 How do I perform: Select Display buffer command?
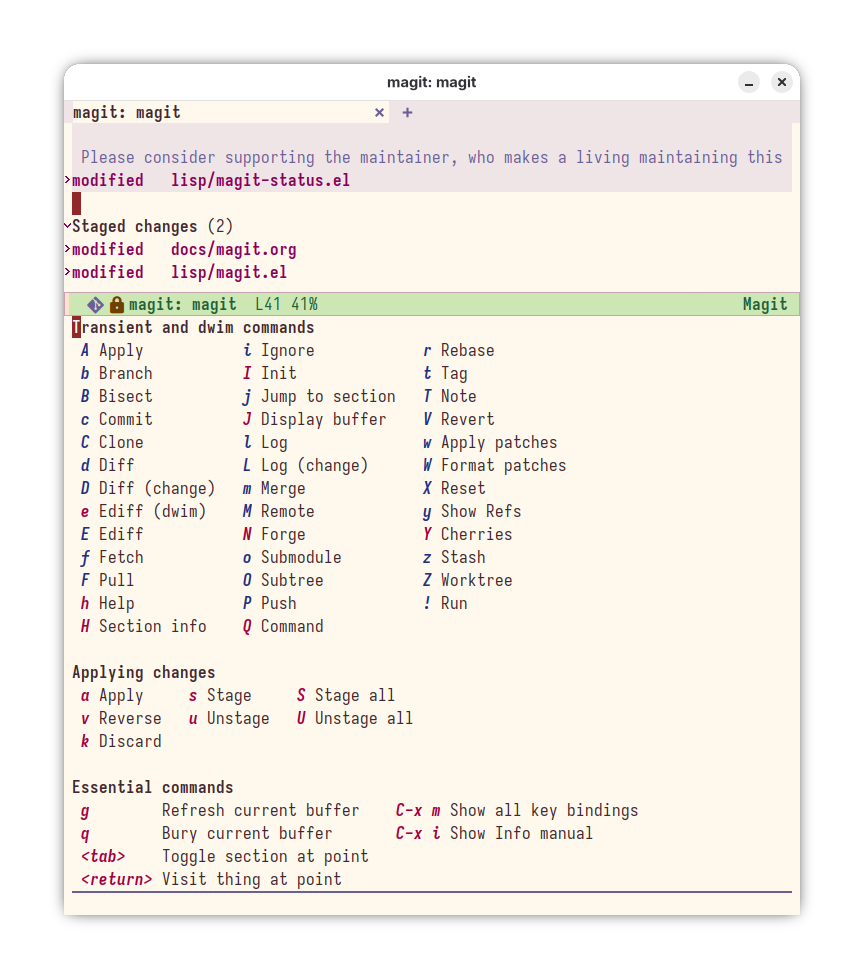point(315,420)
